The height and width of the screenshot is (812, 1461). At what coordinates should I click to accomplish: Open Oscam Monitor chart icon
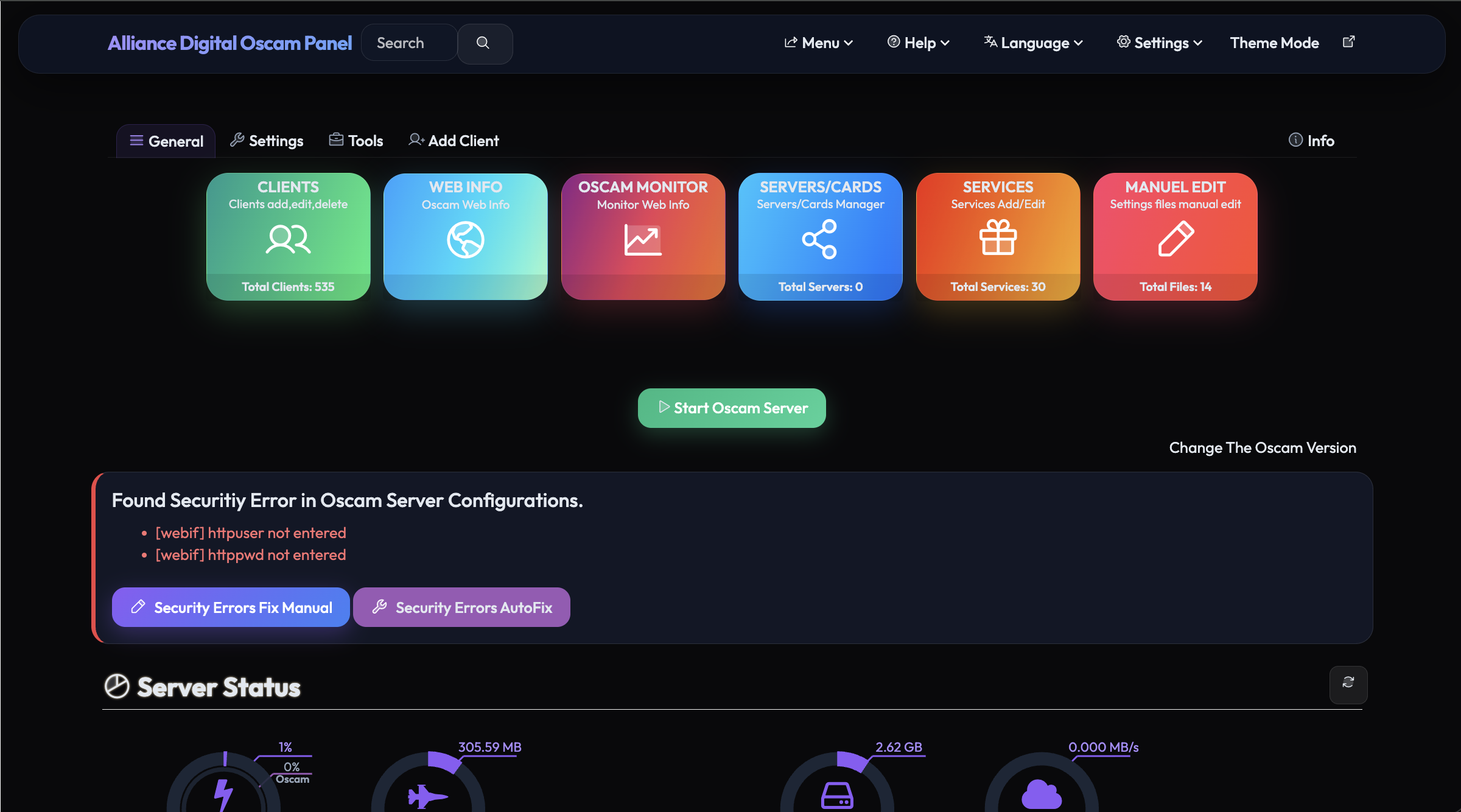pos(642,239)
